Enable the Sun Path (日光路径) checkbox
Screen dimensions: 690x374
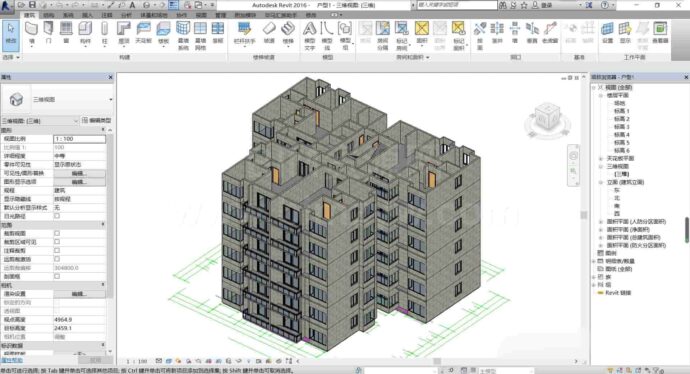tap(57, 216)
